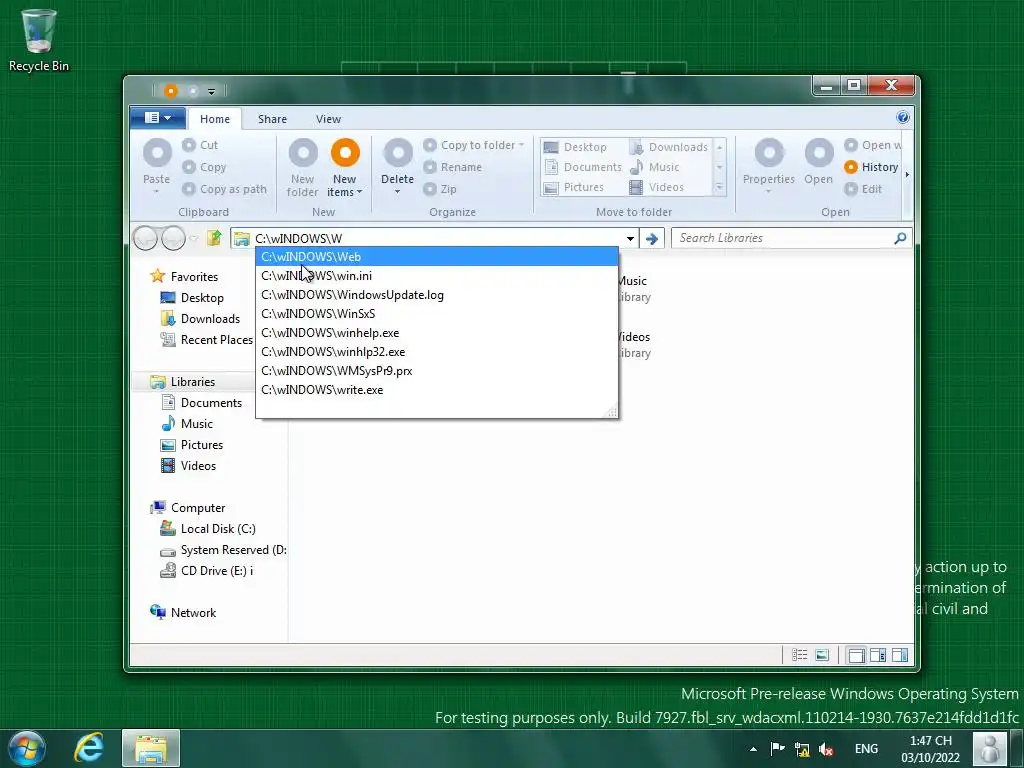
Task: Expand the ribbon overflow arrow on right
Action: click(x=906, y=174)
